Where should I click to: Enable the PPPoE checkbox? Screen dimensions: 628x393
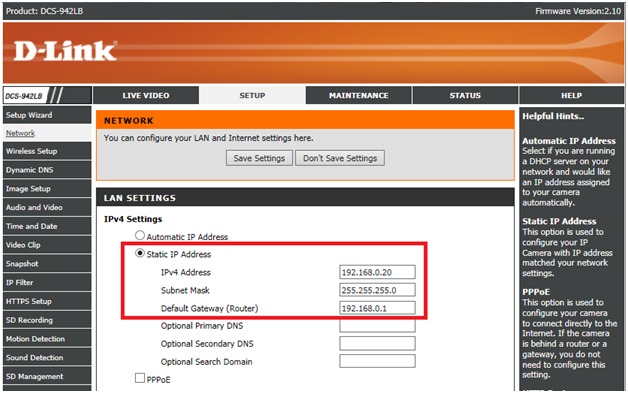click(x=140, y=378)
